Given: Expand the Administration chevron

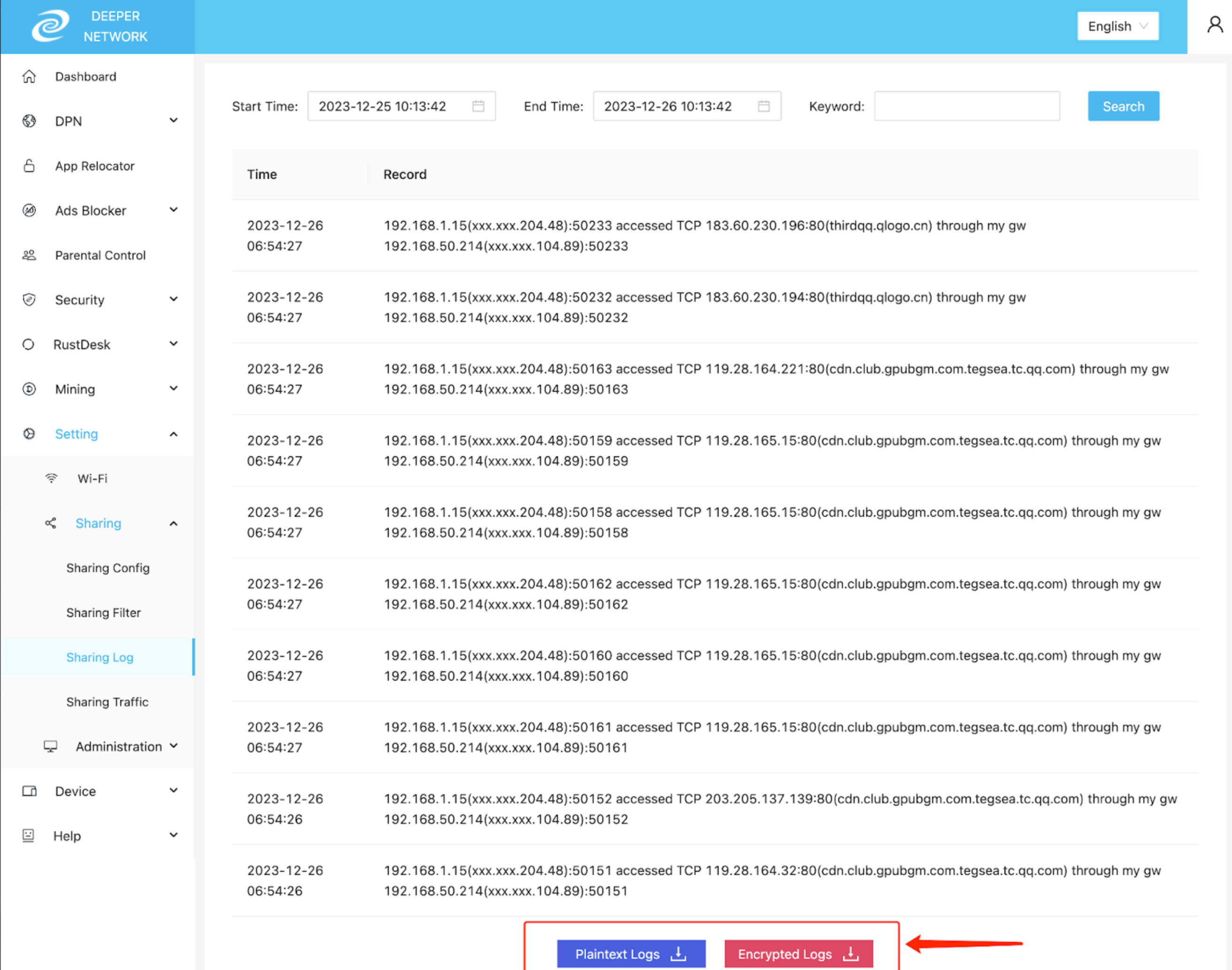Looking at the screenshot, I should 174,745.
